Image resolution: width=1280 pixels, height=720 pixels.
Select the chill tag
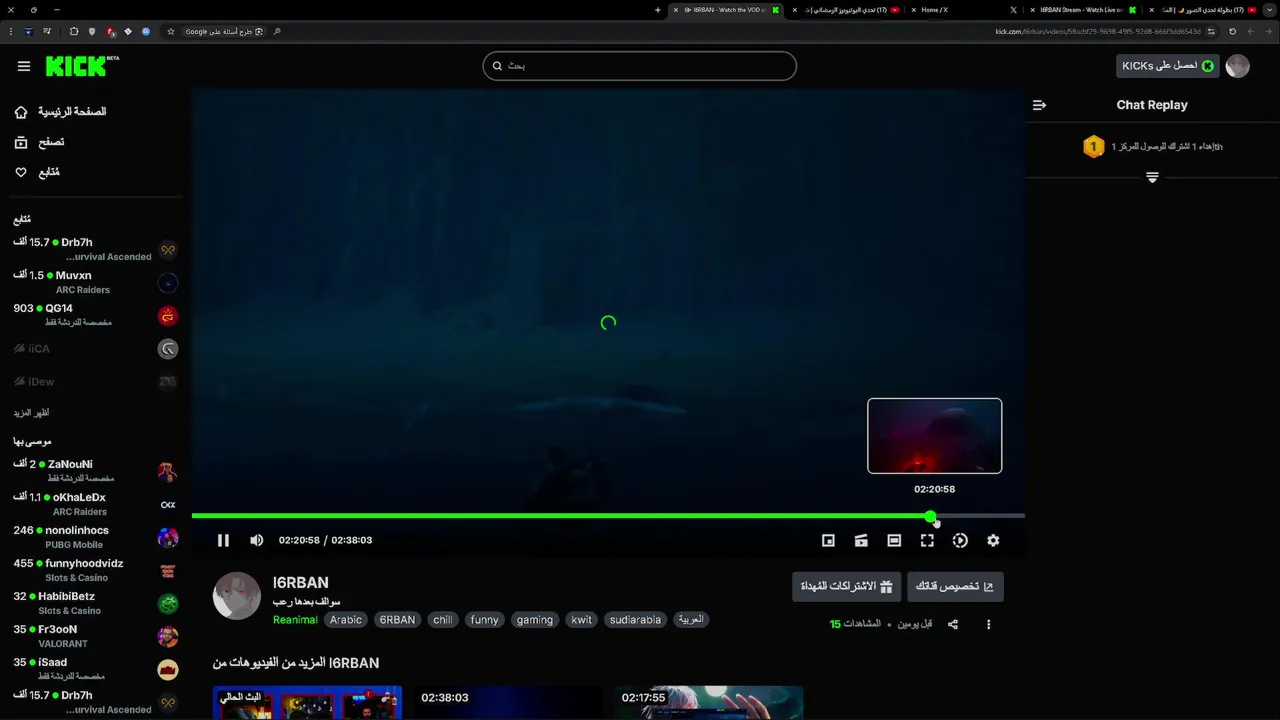pos(443,620)
